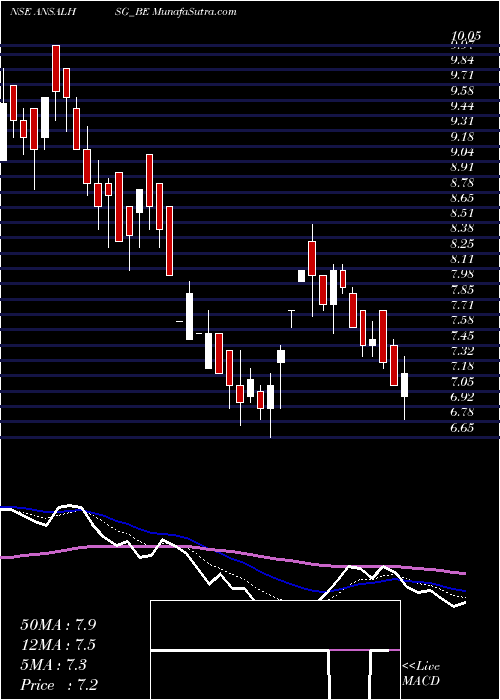Click the 9.84 price axis label

[x=462, y=59]
